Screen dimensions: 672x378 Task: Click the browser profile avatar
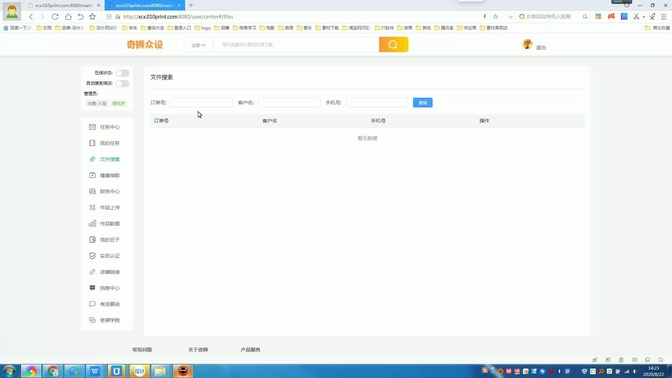pyautogui.click(x=12, y=11)
